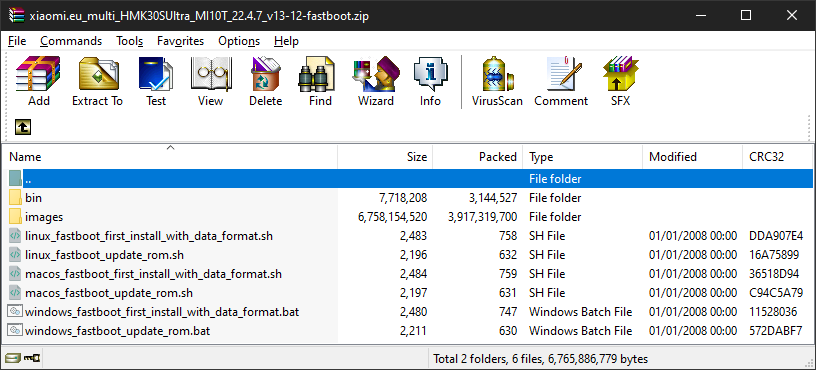Select windows_fastboot_update_rom.bat file name
Viewport: 816px width, 370px height.
118,330
